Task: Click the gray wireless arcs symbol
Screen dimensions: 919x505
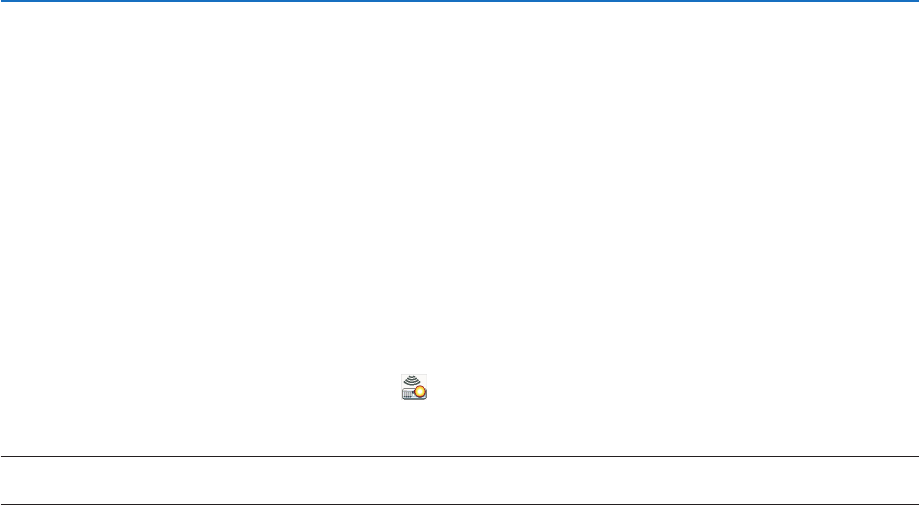Action: coord(413,380)
